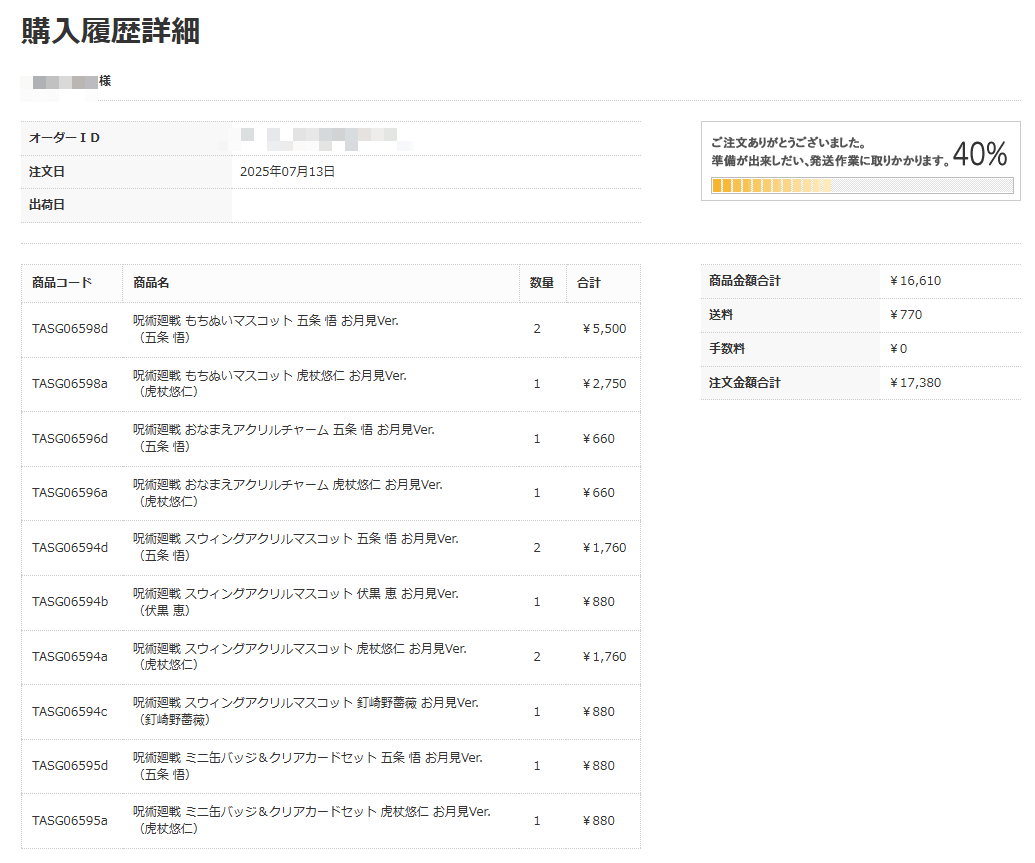The width and height of the screenshot is (1035, 863).
Task: Click quantity 1 in the TASG06598a row
Action: (537, 384)
